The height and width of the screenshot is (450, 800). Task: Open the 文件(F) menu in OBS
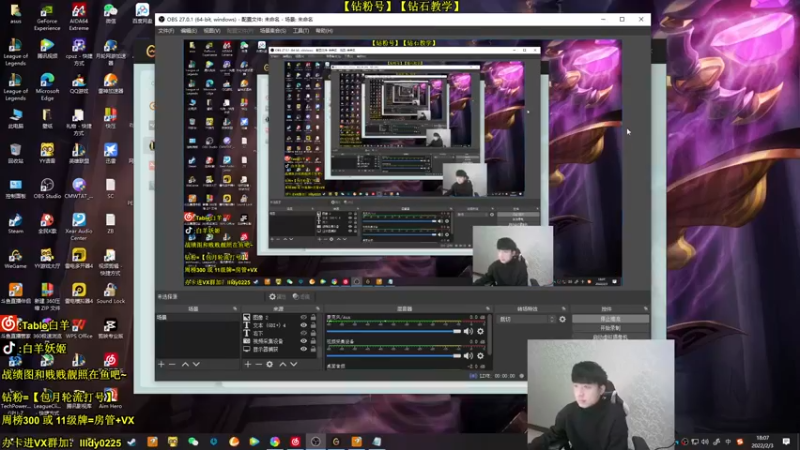166,31
